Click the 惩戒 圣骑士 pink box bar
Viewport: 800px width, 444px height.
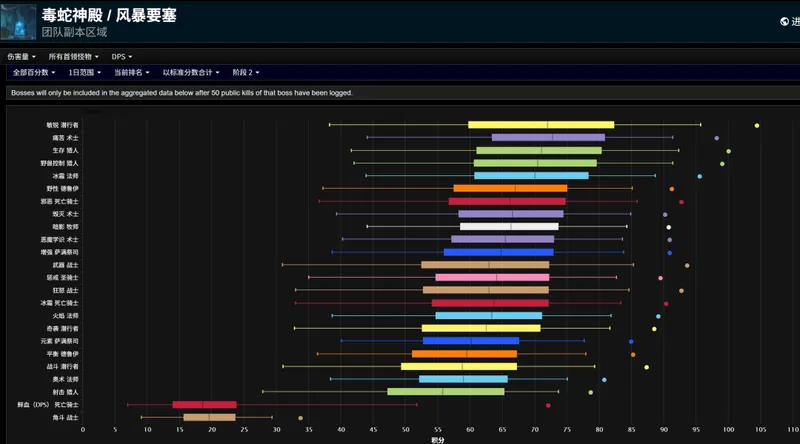[491, 277]
